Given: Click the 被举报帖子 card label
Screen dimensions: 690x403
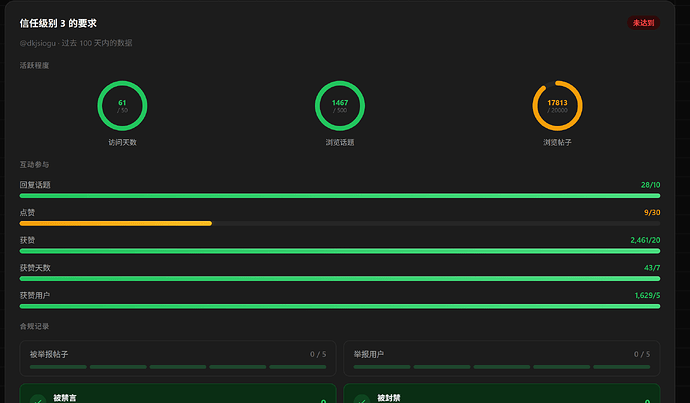Looking at the screenshot, I should (x=49, y=354).
